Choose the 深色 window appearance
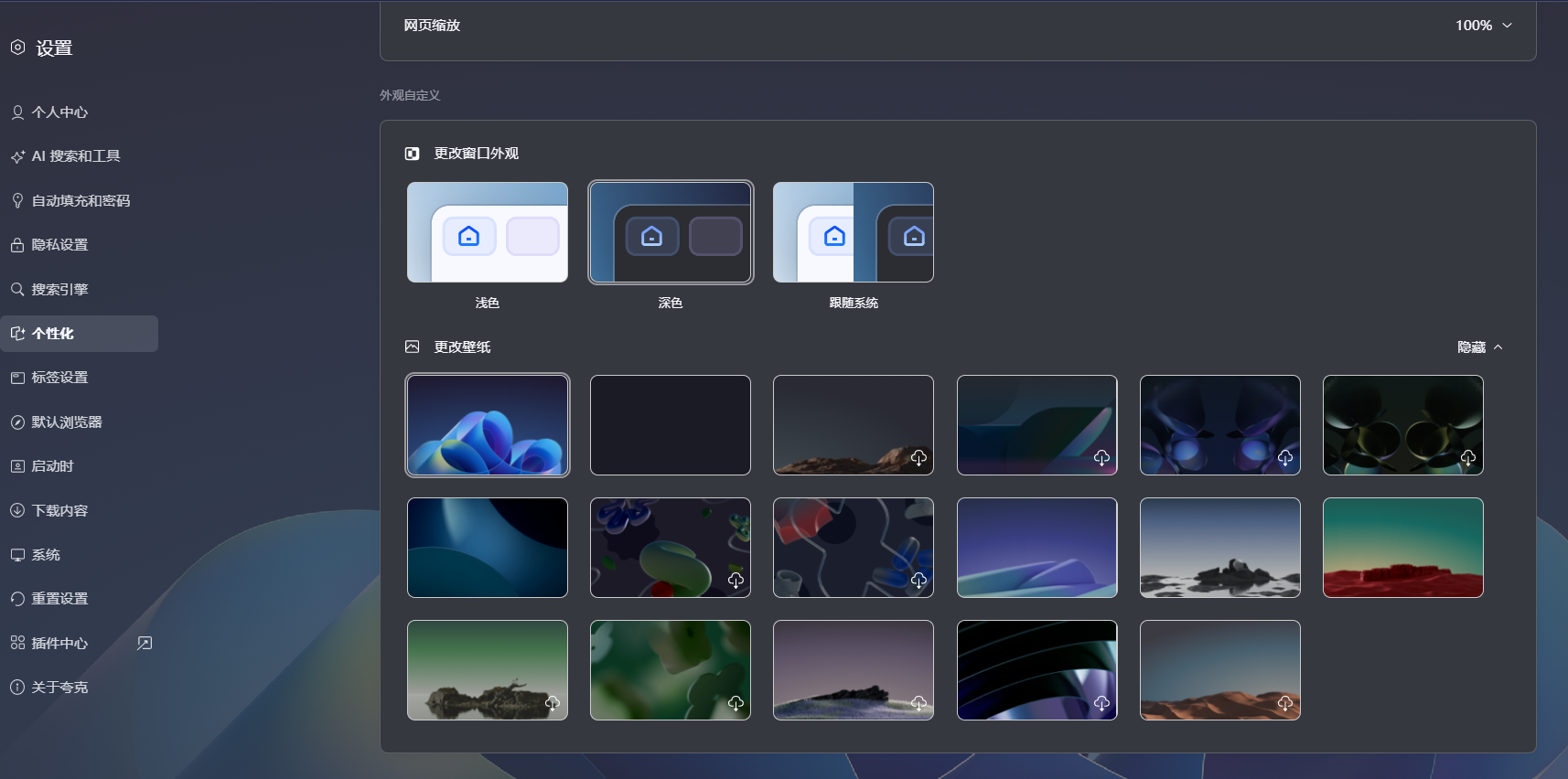Image resolution: width=1568 pixels, height=779 pixels. click(x=671, y=232)
